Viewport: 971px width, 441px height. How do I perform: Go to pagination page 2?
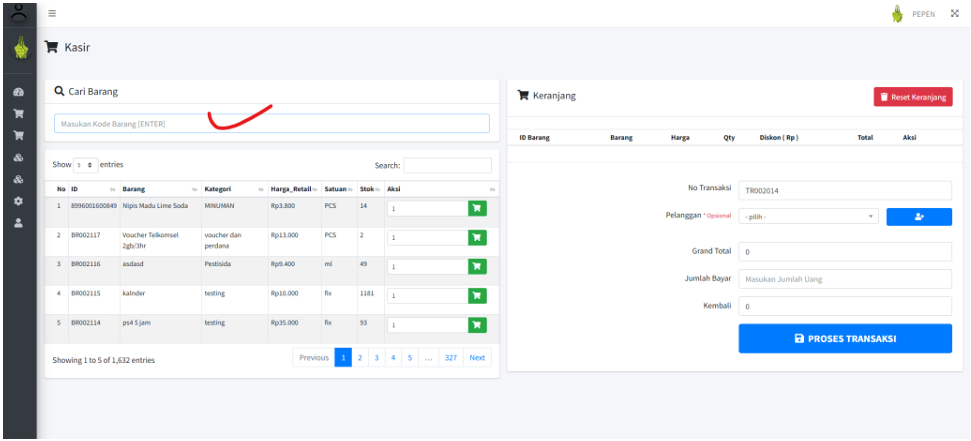point(360,357)
